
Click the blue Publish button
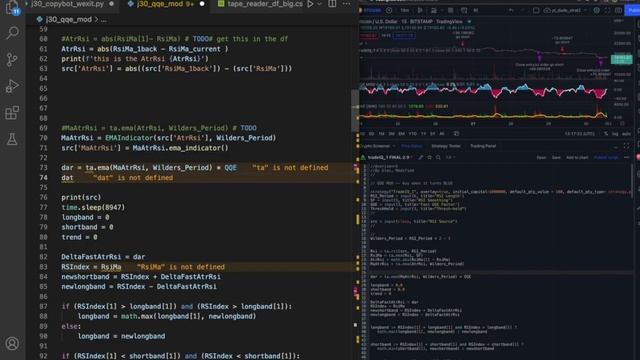point(632,10)
